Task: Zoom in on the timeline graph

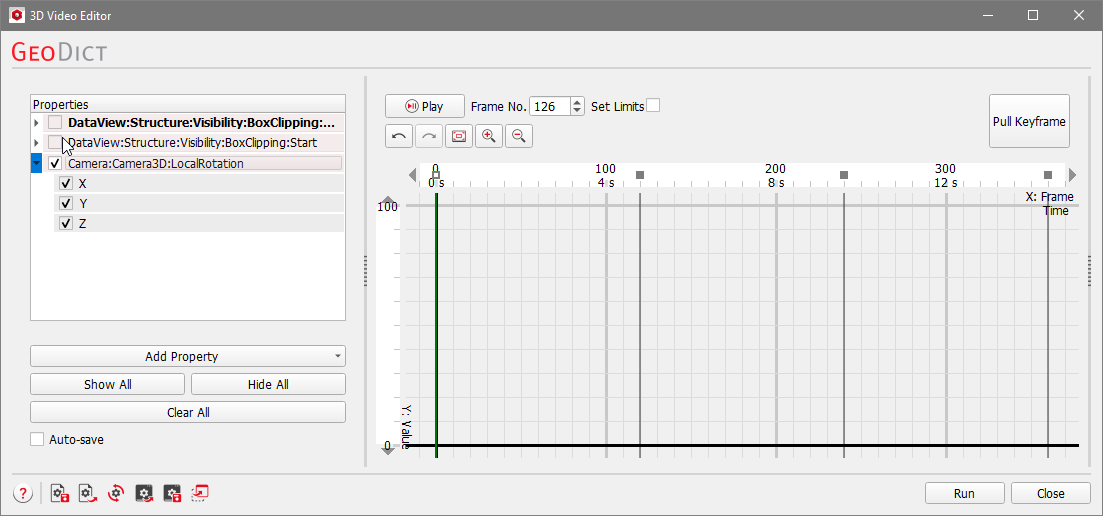Action: pyautogui.click(x=489, y=136)
